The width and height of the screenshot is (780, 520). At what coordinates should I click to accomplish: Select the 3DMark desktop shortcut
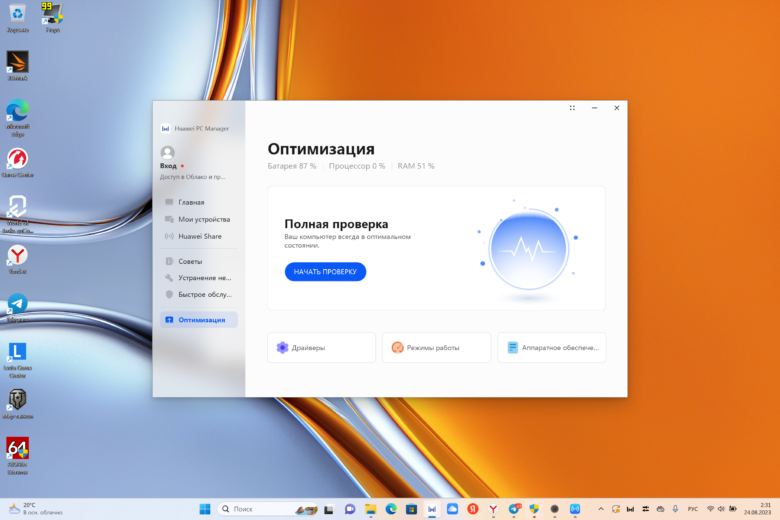click(17, 66)
